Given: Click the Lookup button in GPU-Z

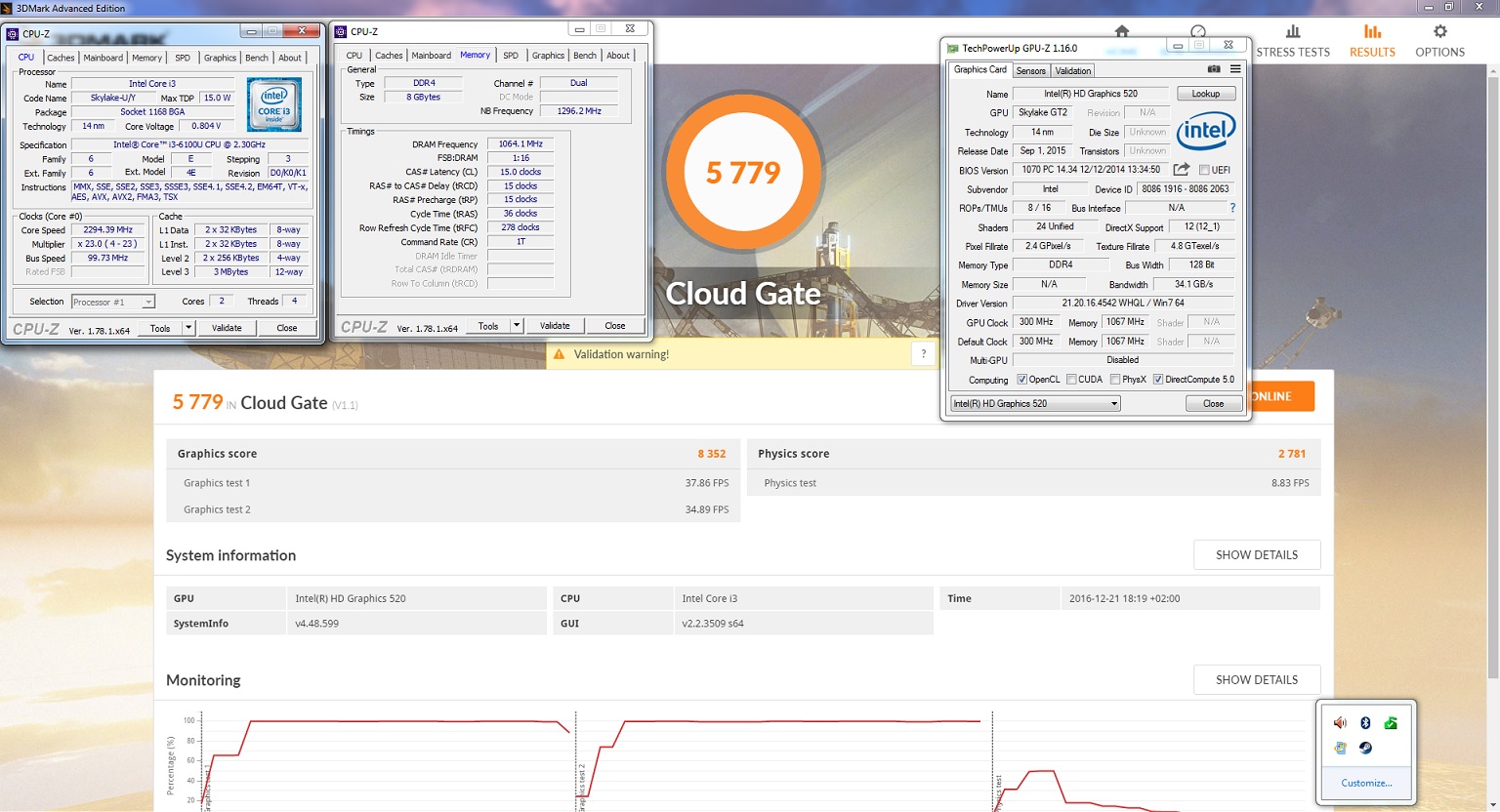Looking at the screenshot, I should pos(1206,94).
